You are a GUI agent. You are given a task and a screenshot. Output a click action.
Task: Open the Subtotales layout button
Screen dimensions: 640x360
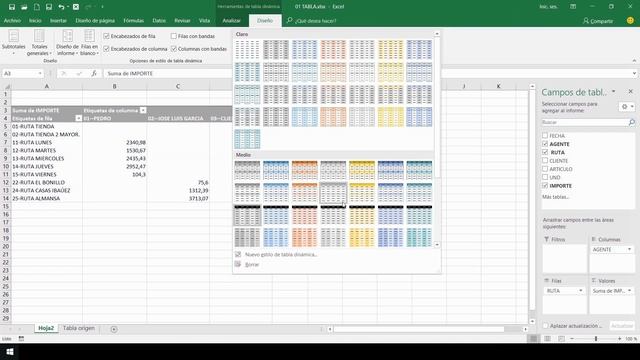tap(13, 42)
